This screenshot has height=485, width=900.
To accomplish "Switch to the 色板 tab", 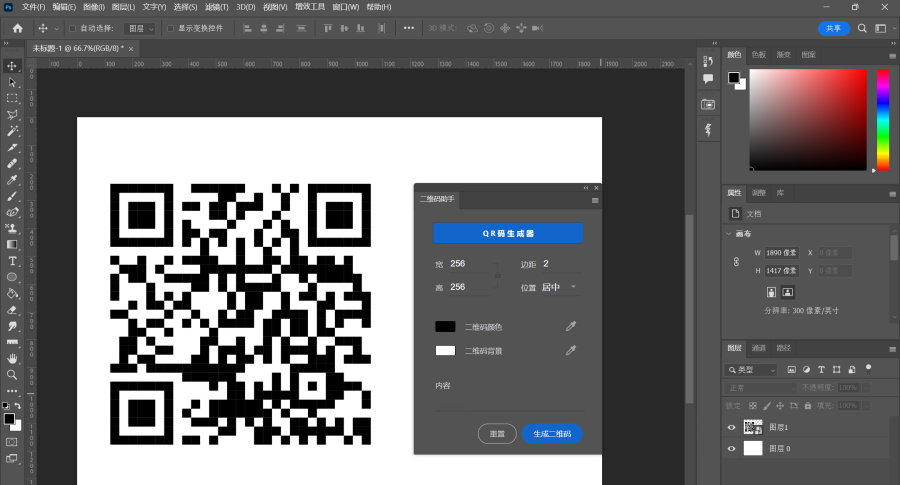I will [759, 55].
